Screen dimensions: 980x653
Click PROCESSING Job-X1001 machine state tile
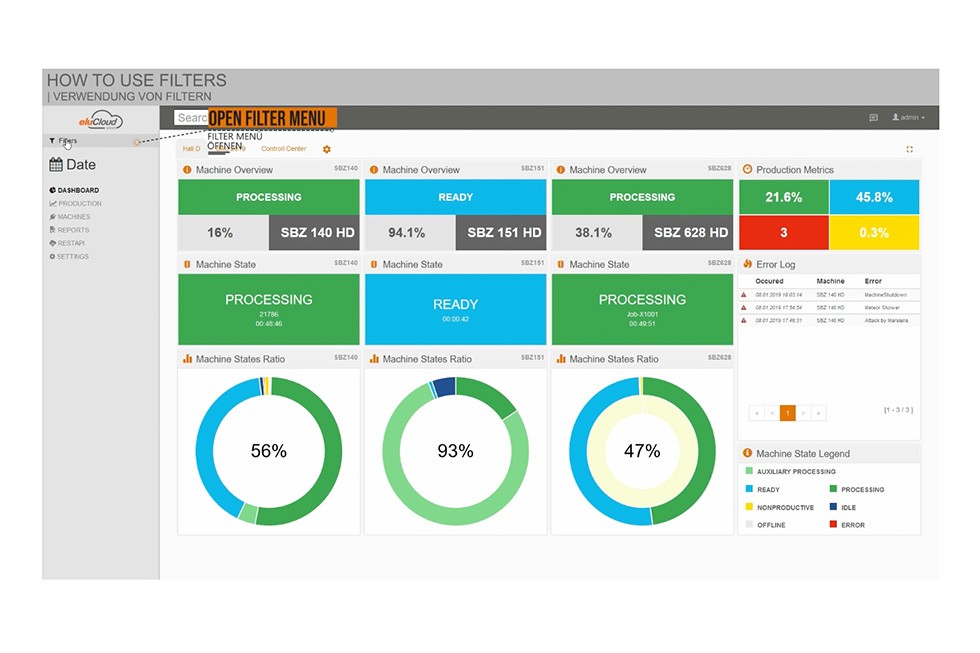(x=642, y=309)
